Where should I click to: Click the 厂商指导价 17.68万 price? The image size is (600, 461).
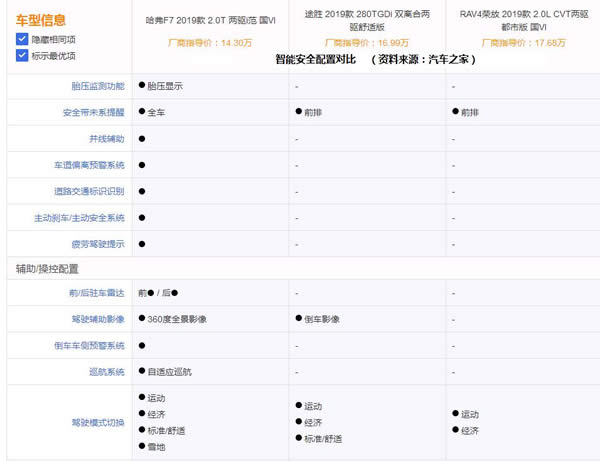[523, 43]
